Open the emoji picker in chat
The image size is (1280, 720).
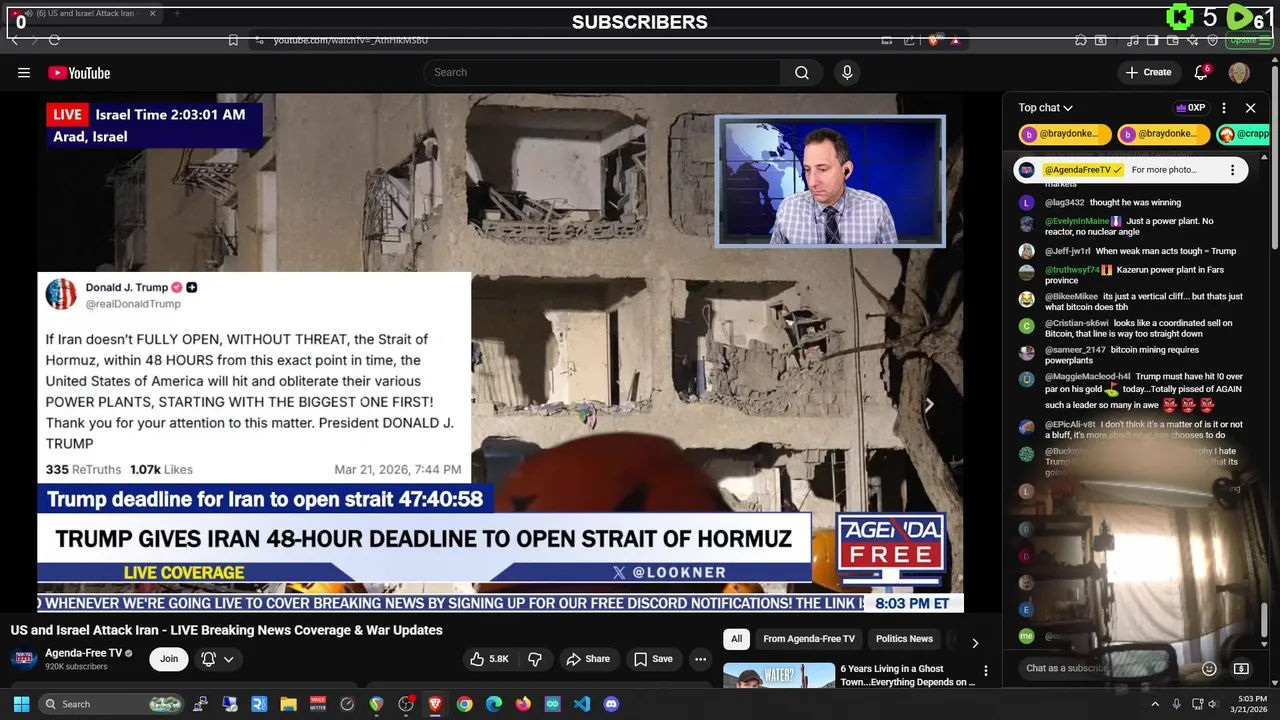pos(1209,668)
